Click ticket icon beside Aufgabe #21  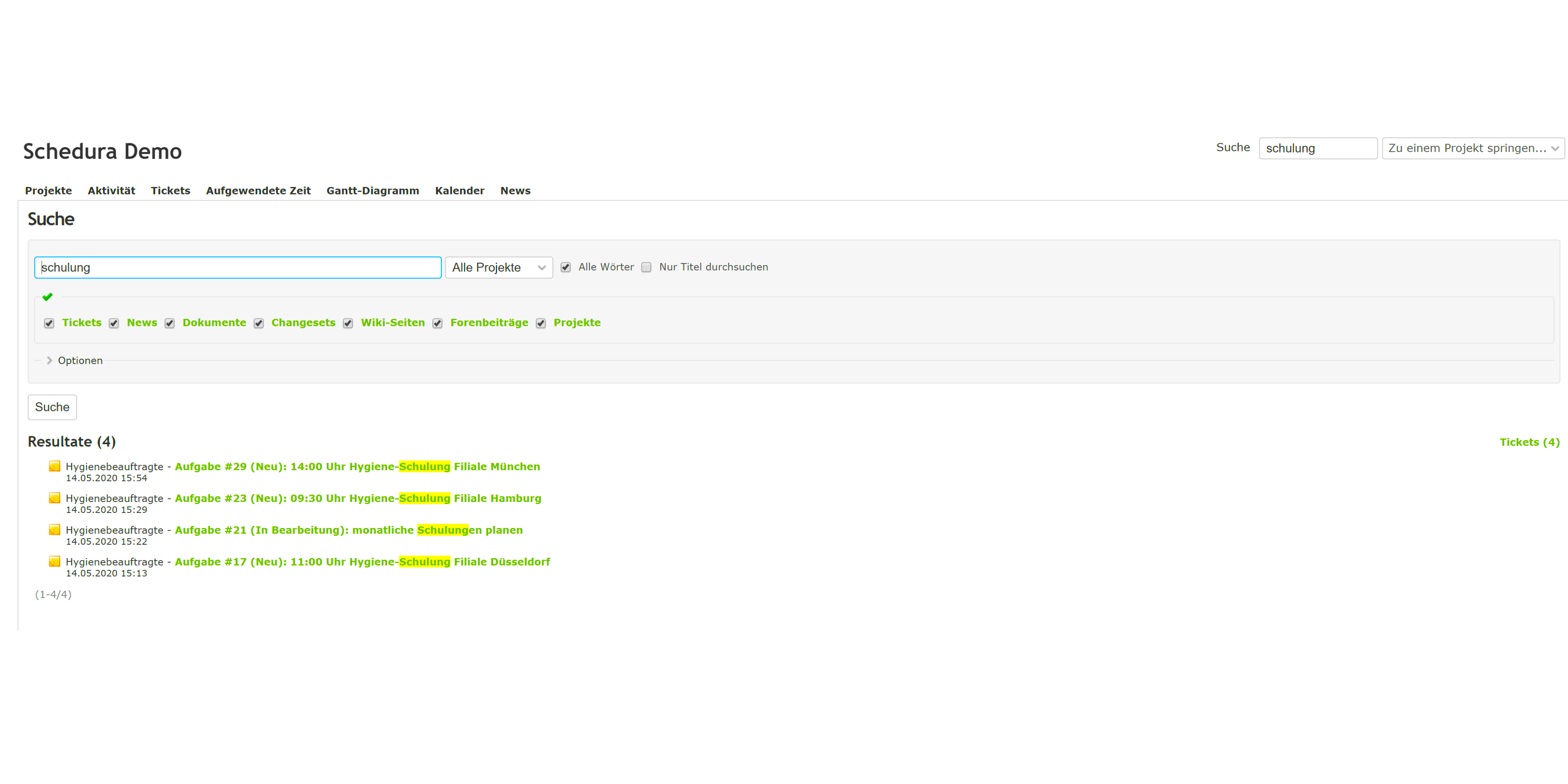[x=55, y=530]
